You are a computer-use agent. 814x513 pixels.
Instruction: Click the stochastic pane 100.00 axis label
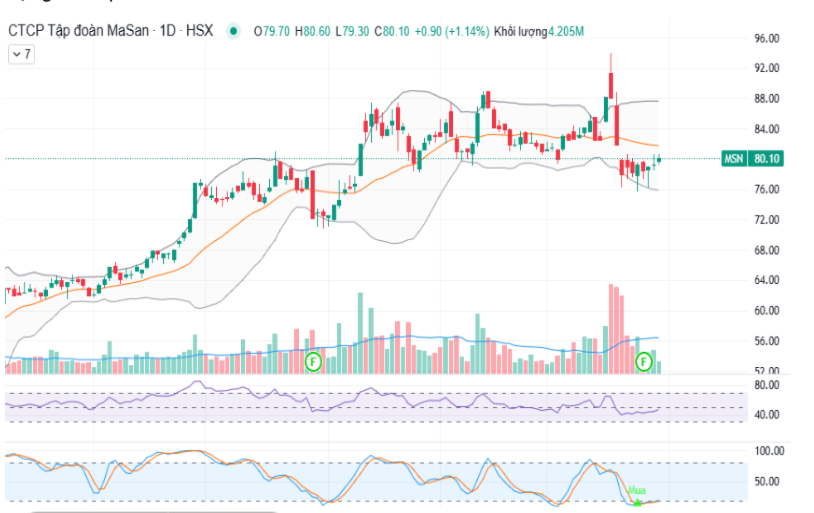pyautogui.click(x=769, y=451)
